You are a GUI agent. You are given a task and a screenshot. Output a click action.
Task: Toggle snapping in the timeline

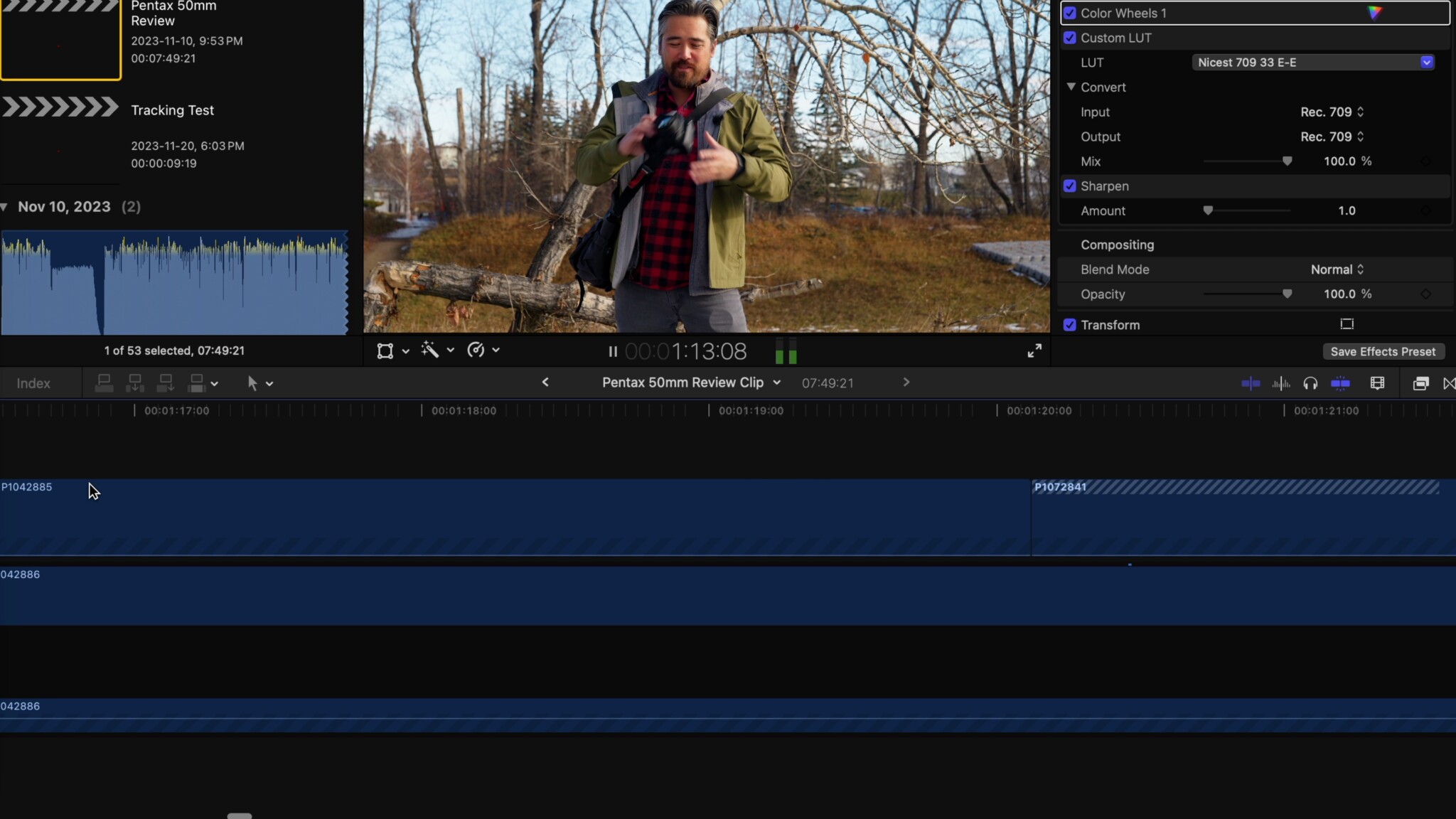pyautogui.click(x=1340, y=384)
